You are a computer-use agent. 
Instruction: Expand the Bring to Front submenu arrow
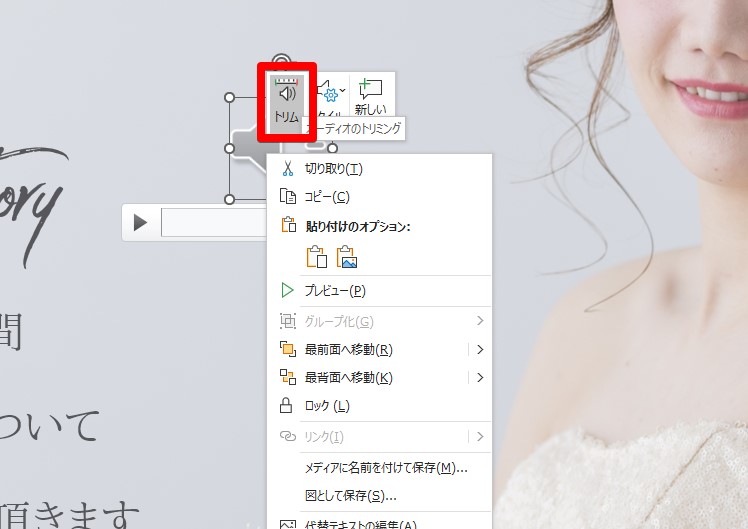480,350
